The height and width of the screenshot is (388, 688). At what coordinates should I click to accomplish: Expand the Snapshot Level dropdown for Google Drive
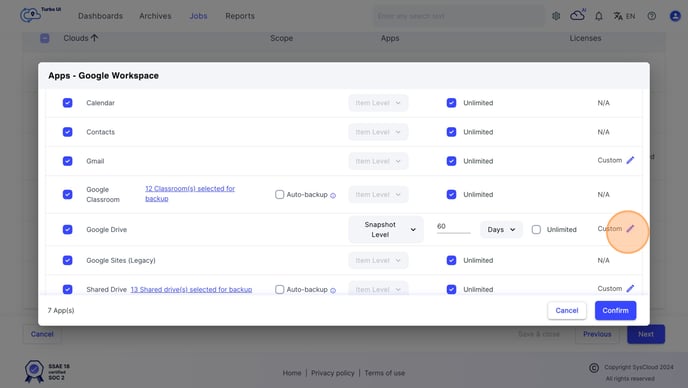(x=386, y=230)
